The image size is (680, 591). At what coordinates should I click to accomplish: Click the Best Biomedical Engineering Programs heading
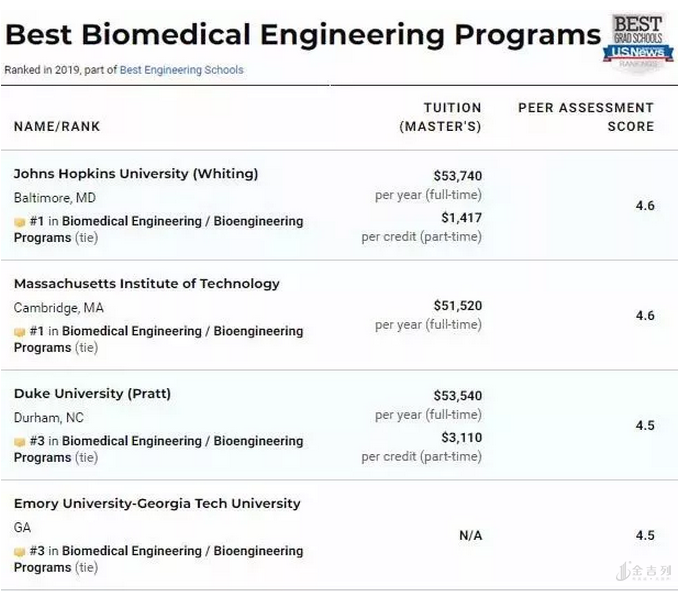(x=302, y=35)
